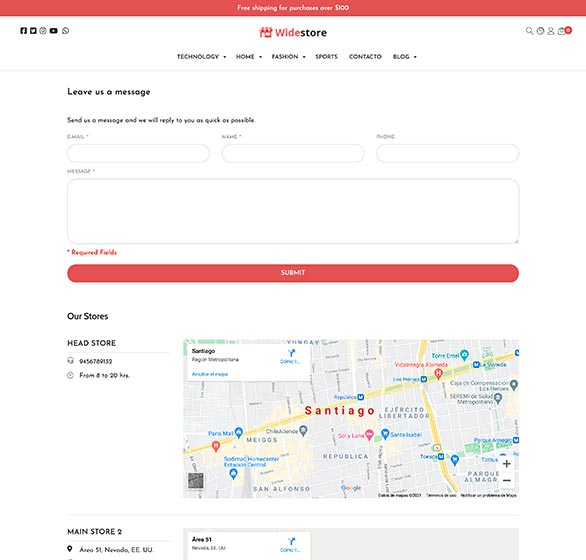Open the Sports menu item
Screen dimensions: 586x560
[326, 57]
